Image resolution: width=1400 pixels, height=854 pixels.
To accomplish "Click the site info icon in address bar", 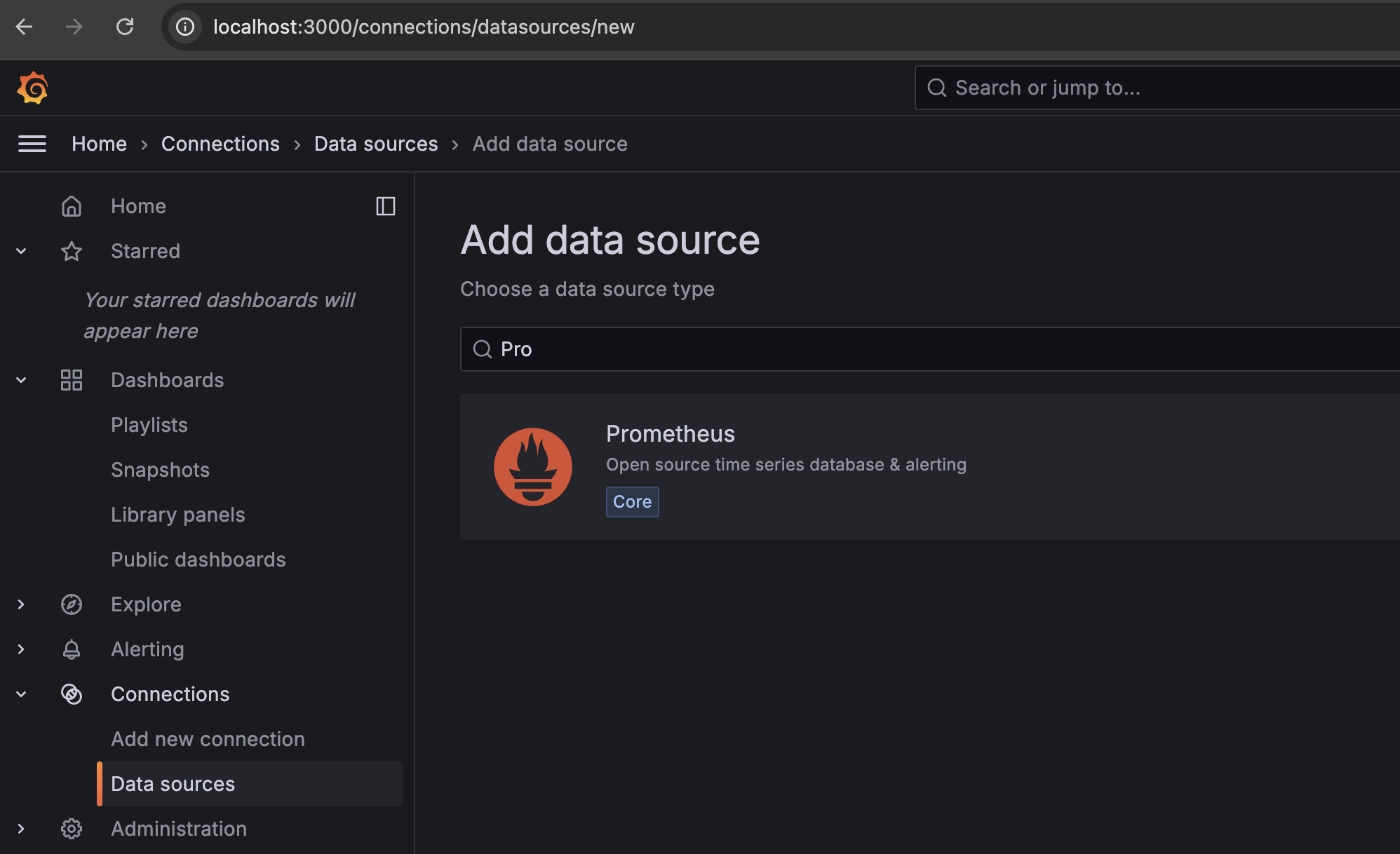I will [x=185, y=27].
